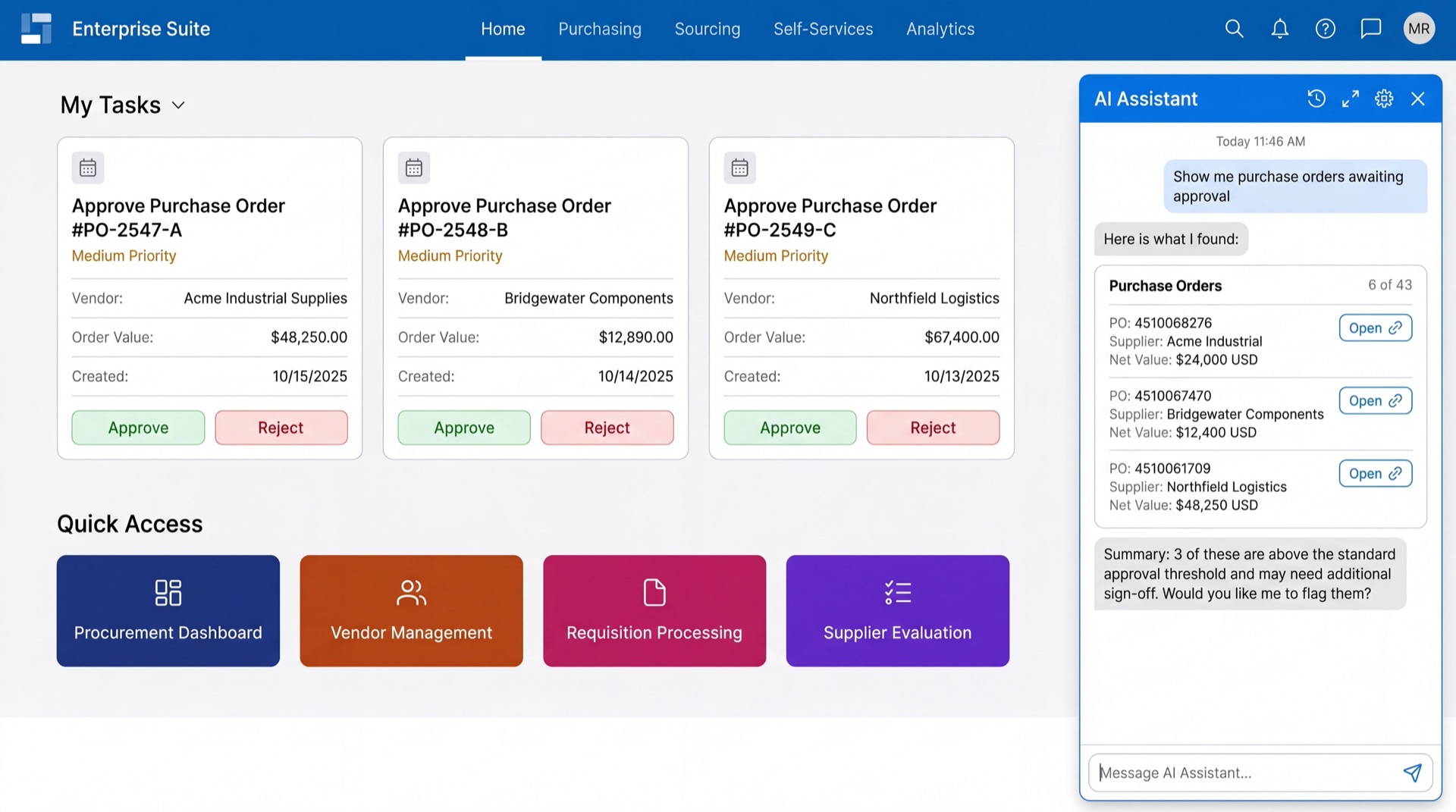Select the Approve Purchase Order #PO-2547-A title
The image size is (1456, 812).
(x=178, y=218)
